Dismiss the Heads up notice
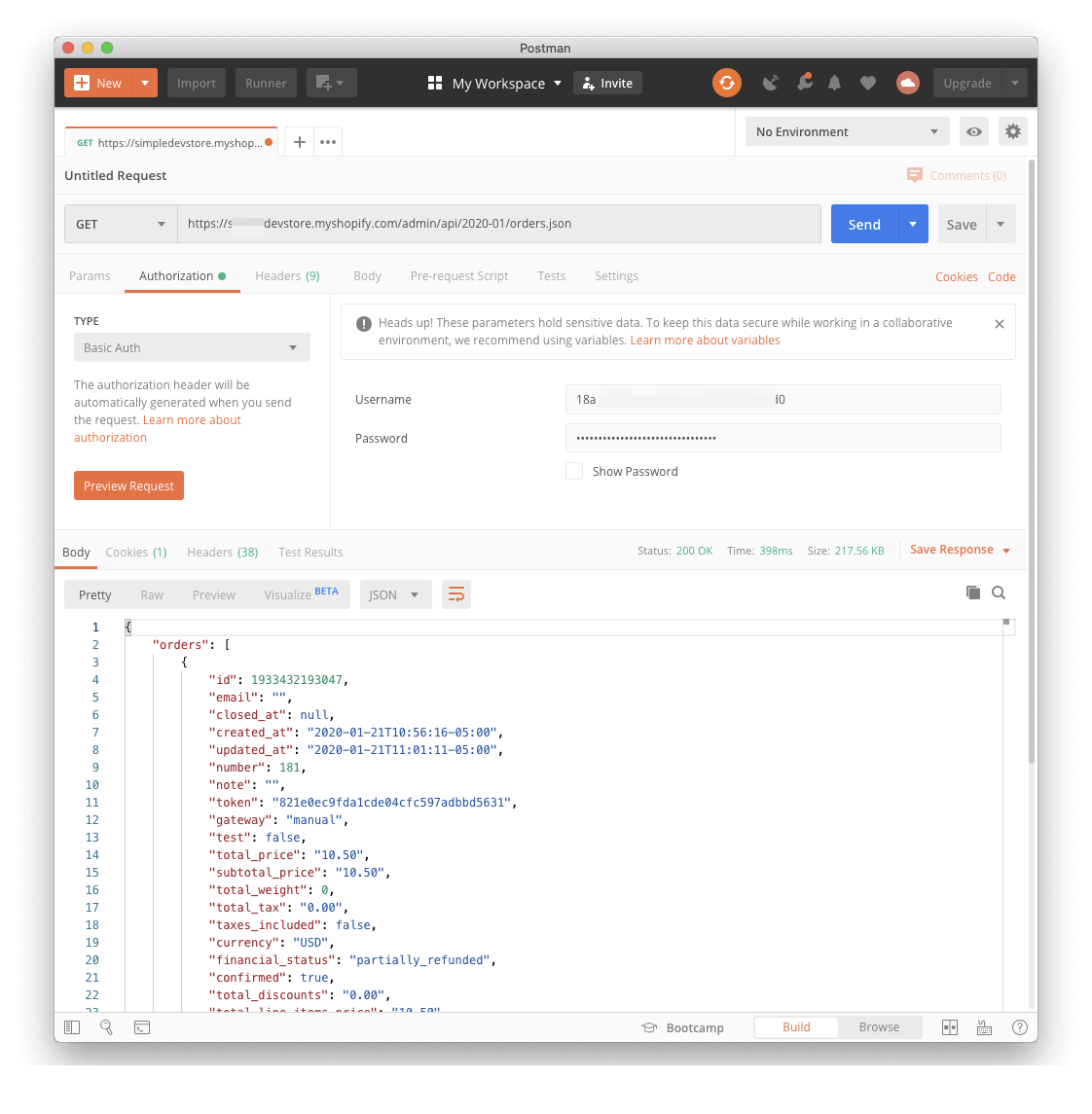Image resolution: width=1092 pixels, height=1114 pixels. point(999,324)
